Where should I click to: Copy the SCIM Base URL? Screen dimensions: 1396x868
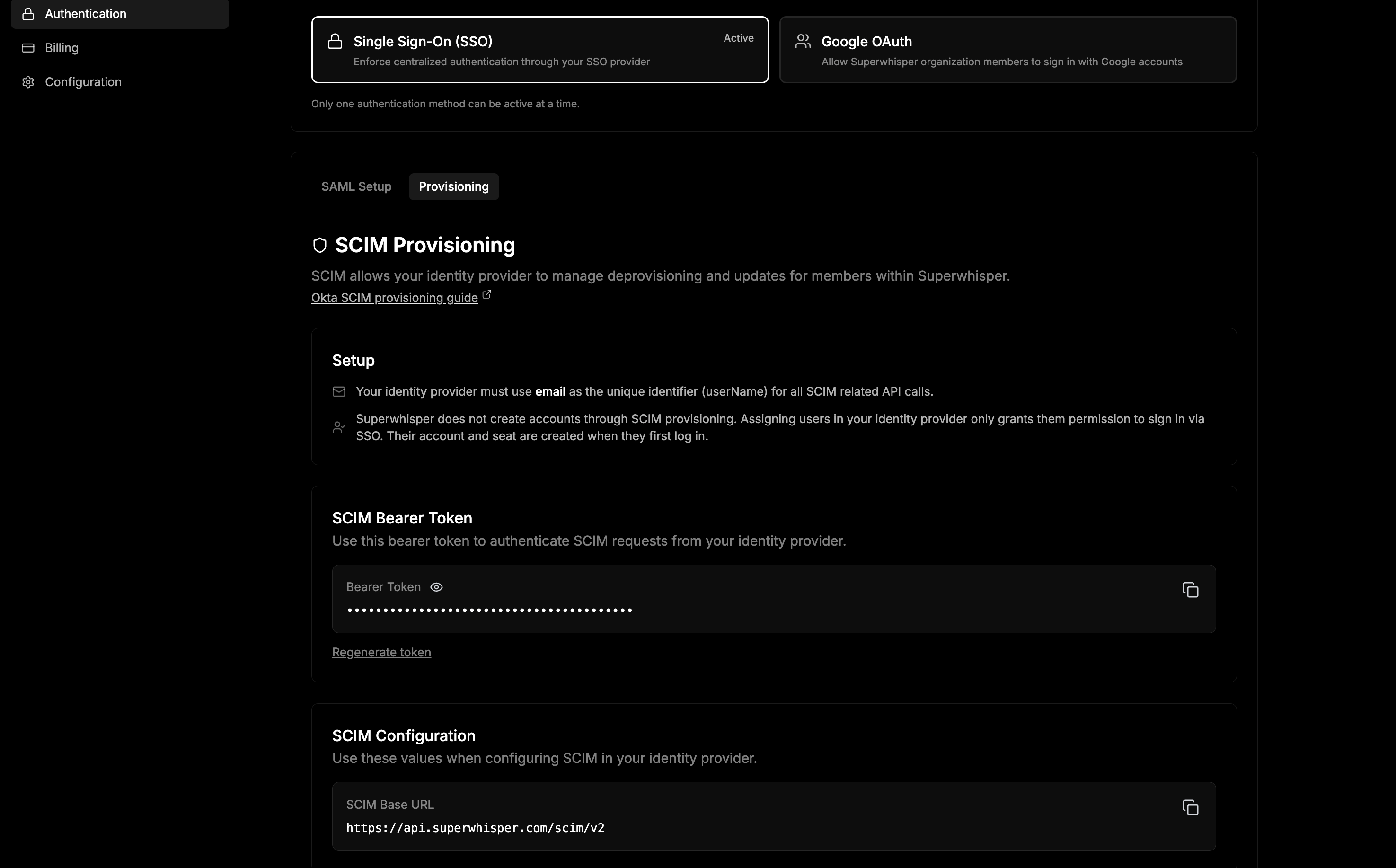coord(1190,807)
